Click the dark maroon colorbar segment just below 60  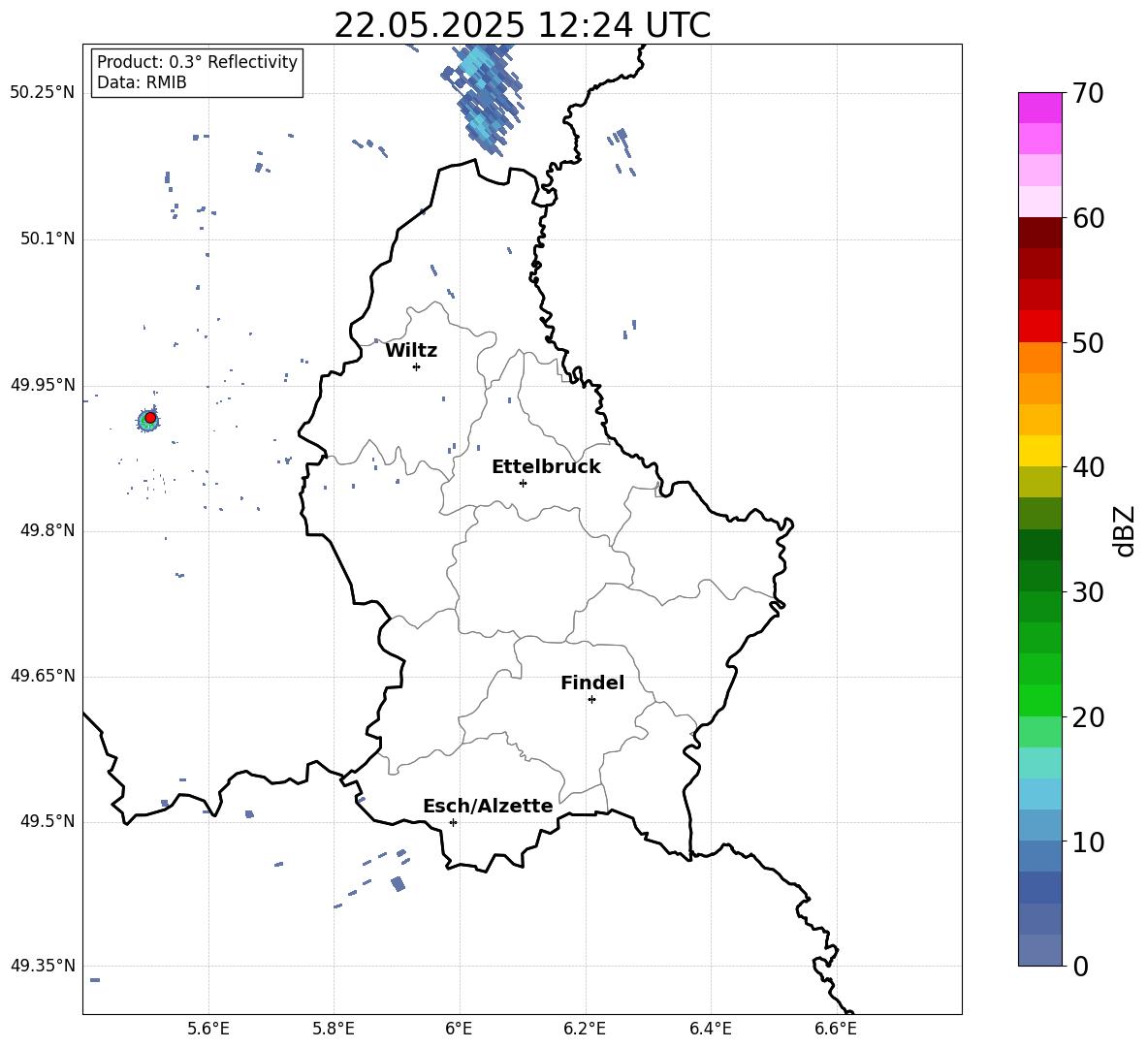point(1039,233)
